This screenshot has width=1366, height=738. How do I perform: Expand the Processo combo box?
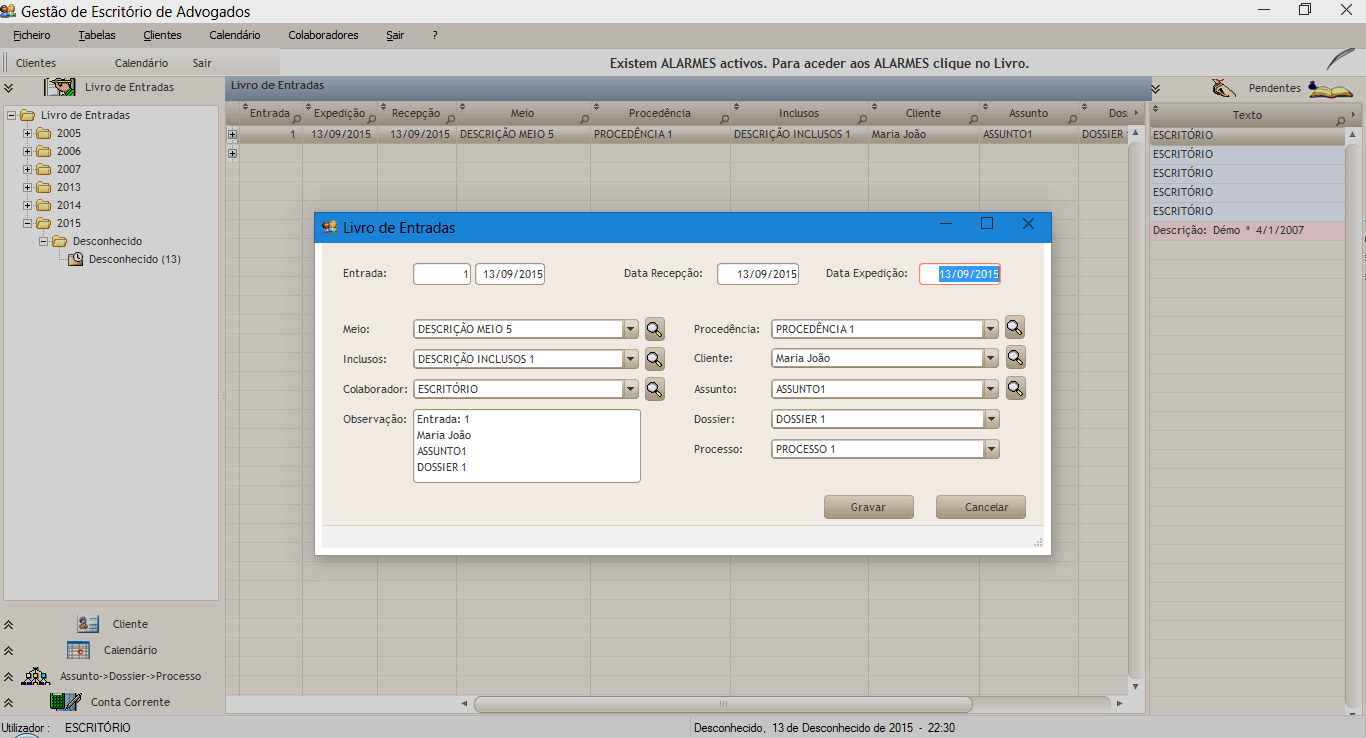tap(991, 450)
